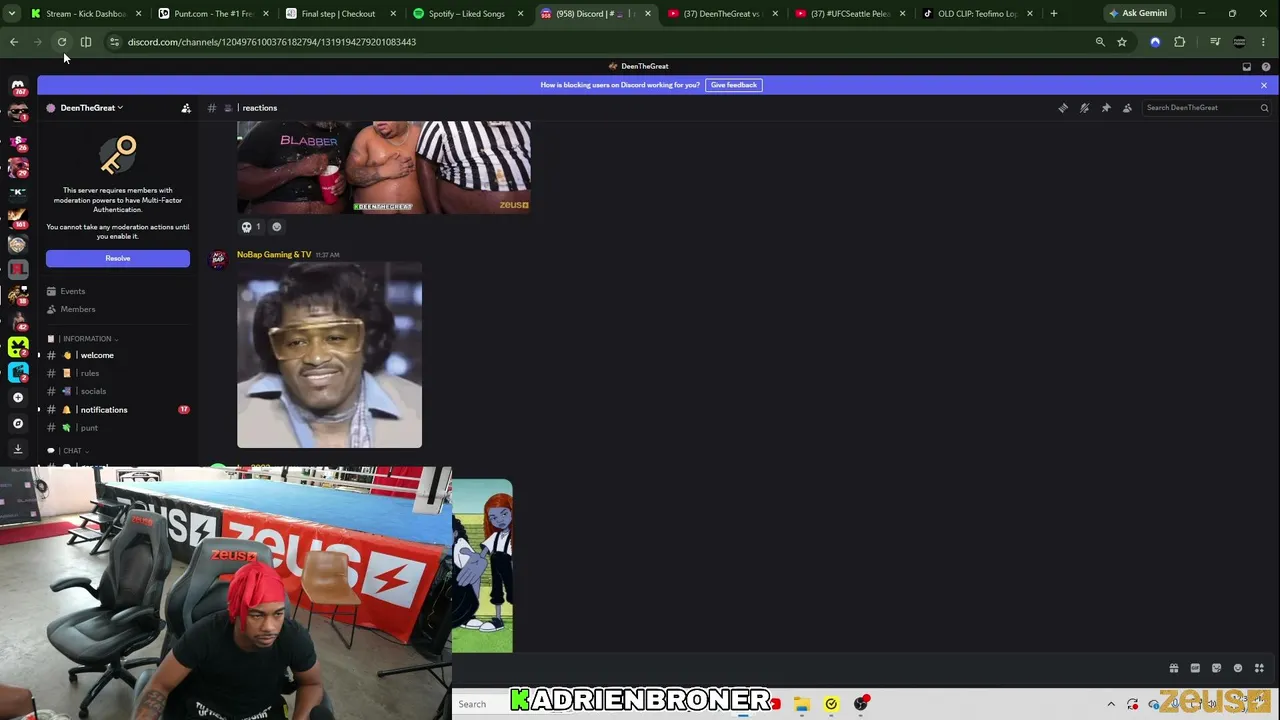1280x720 pixels.
Task: Open Discord direct messages home icon
Action: point(18,86)
